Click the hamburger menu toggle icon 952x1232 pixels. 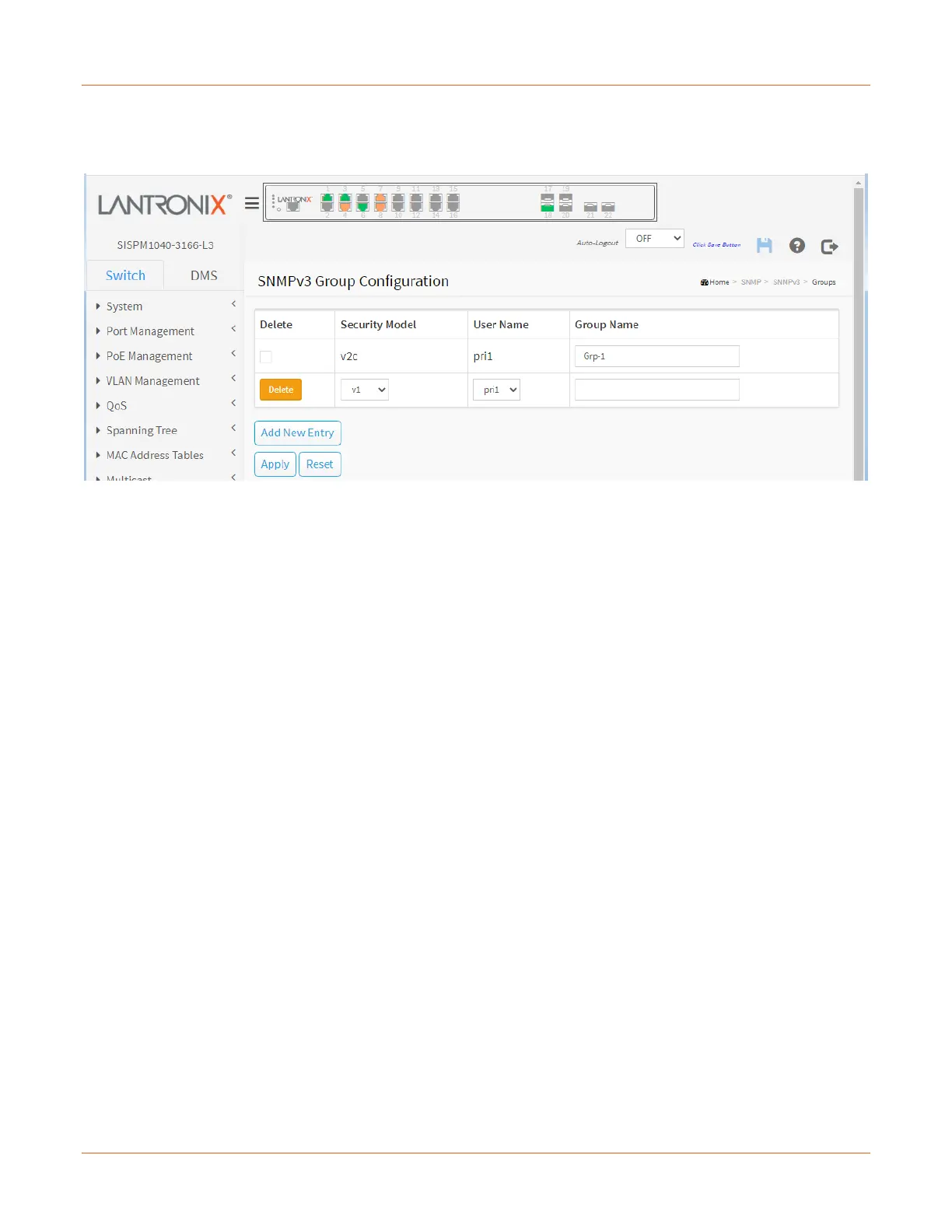251,203
